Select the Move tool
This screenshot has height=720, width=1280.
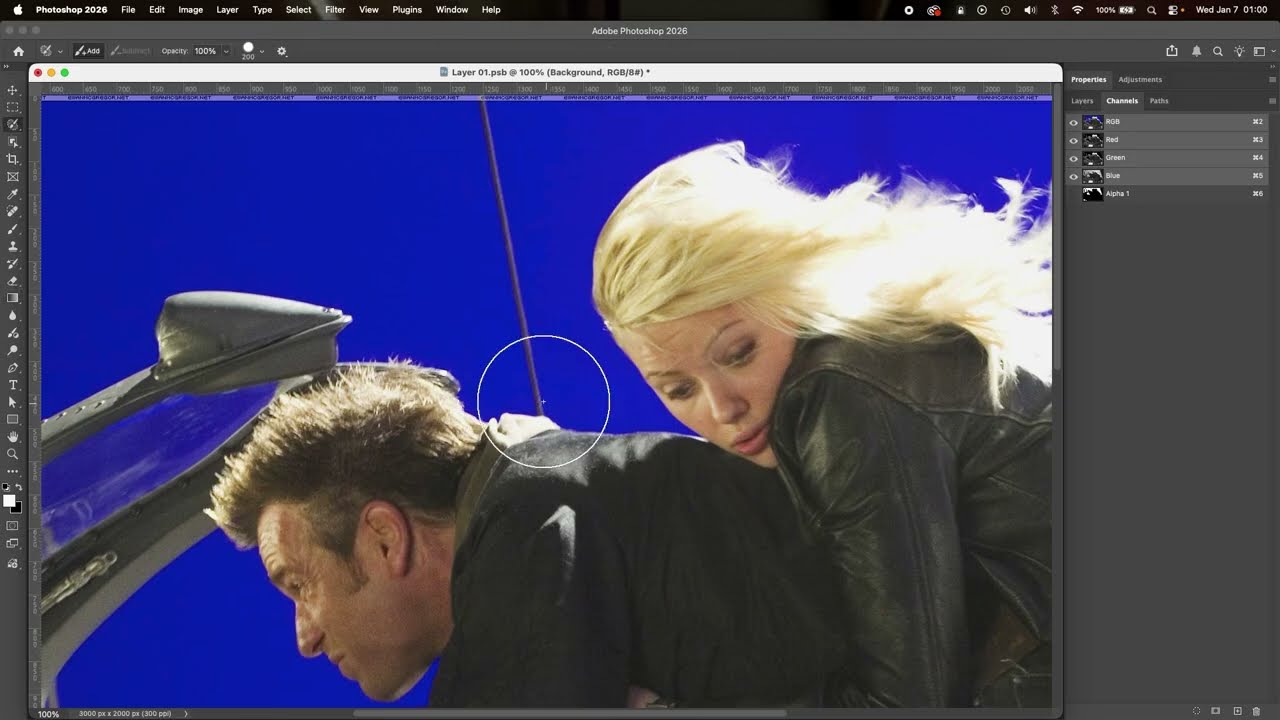coord(13,90)
